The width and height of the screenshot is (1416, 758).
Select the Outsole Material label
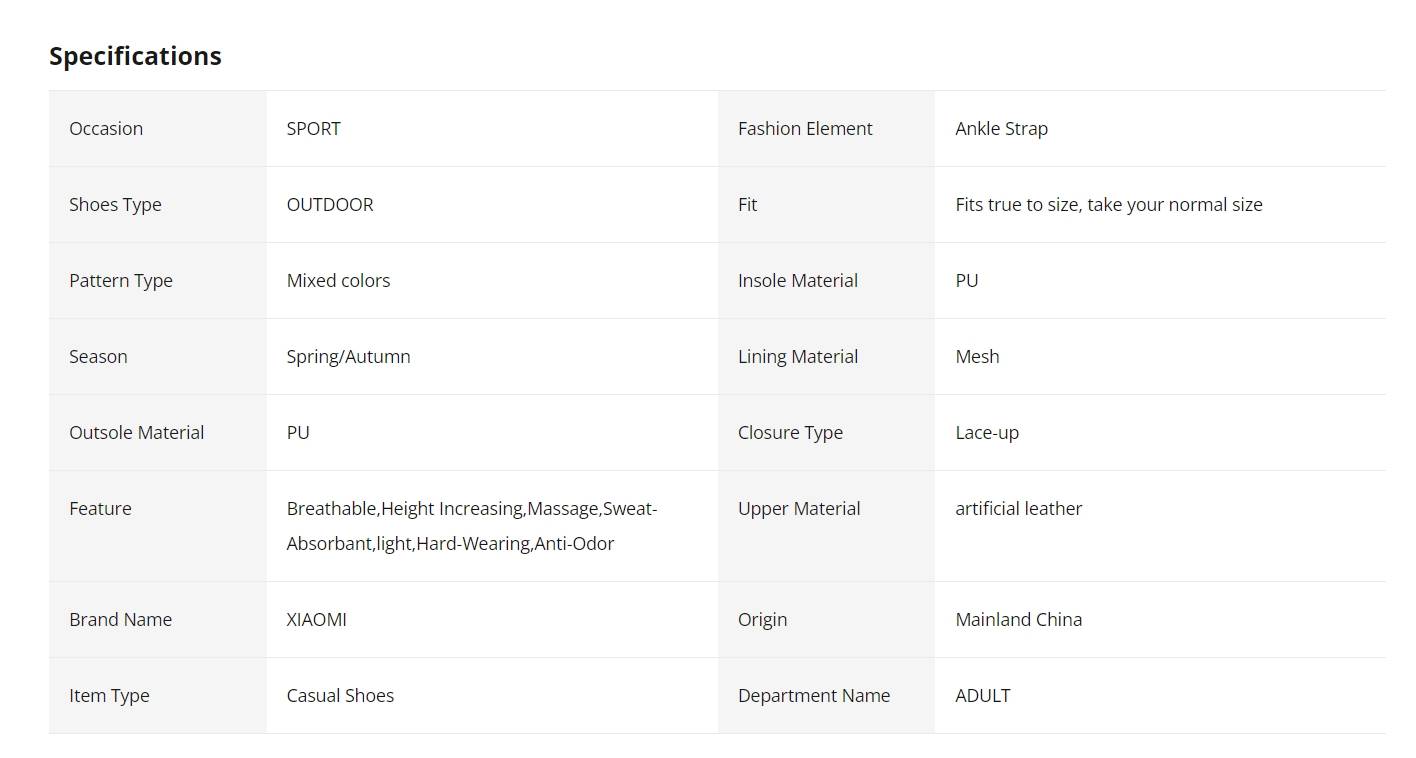[136, 433]
